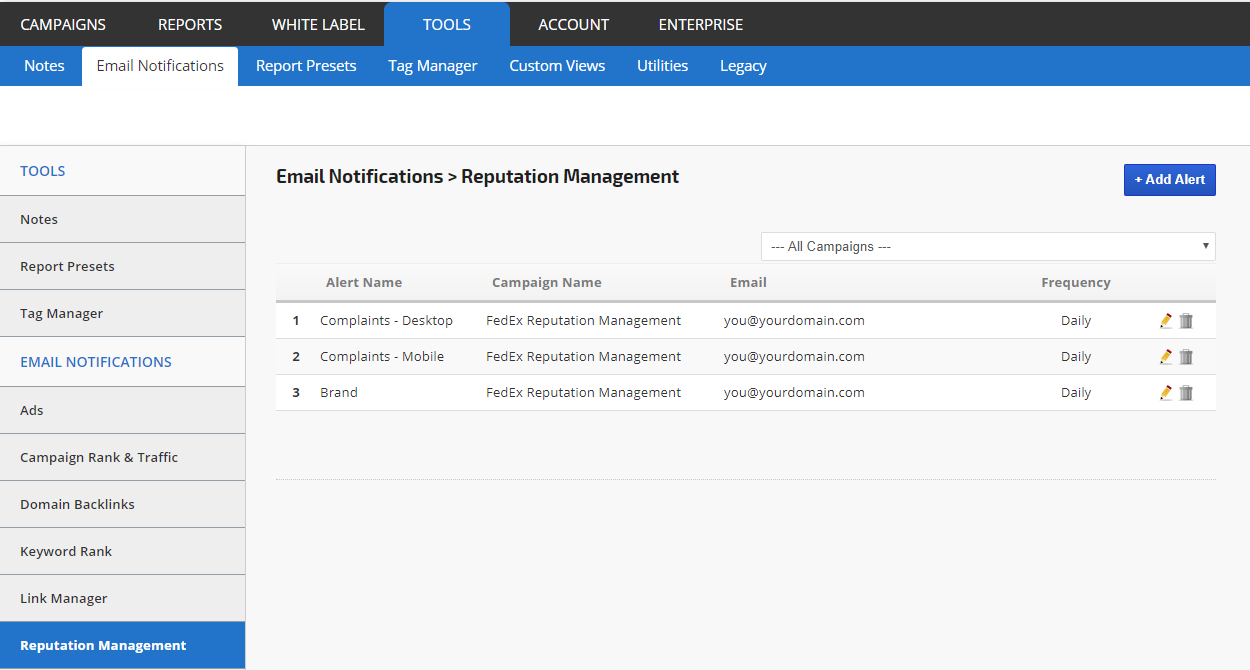Image resolution: width=1250 pixels, height=670 pixels.
Task: Edit the Complaints - Mobile alert
Action: tap(1165, 357)
